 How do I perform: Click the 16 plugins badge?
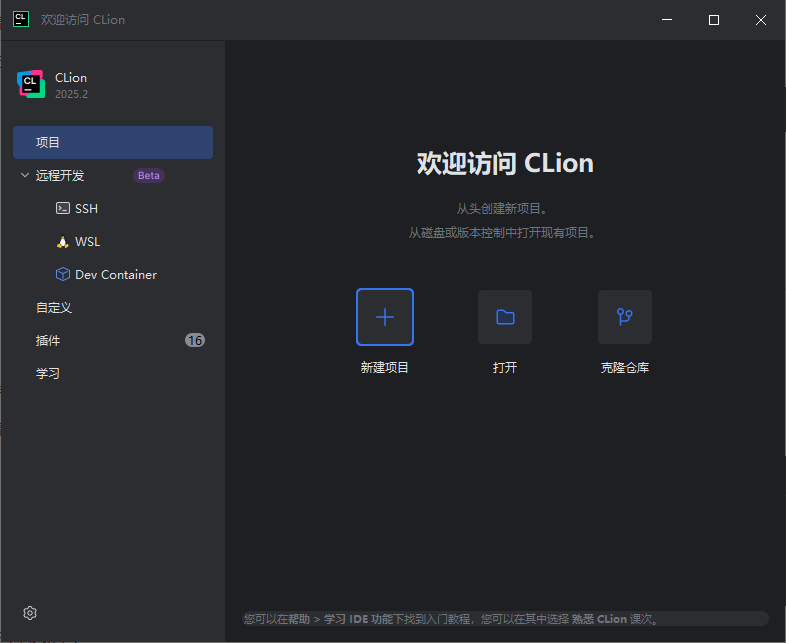pyautogui.click(x=194, y=340)
